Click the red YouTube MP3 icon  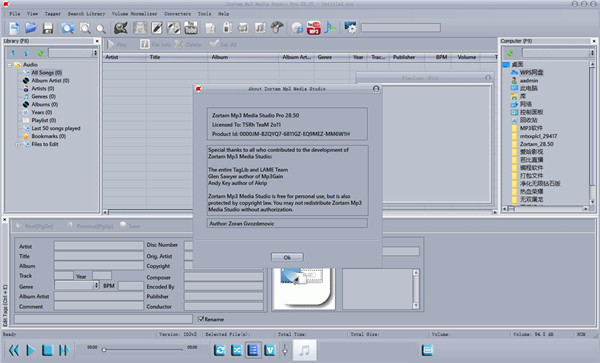(x=313, y=28)
